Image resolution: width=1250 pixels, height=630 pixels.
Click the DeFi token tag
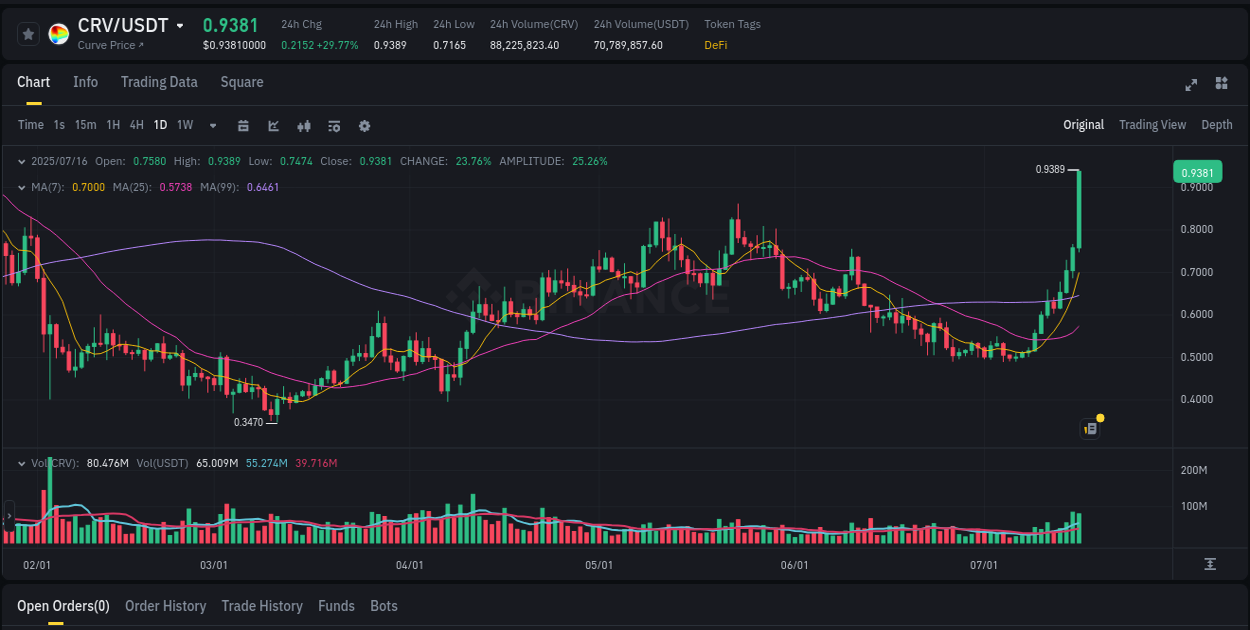[715, 45]
